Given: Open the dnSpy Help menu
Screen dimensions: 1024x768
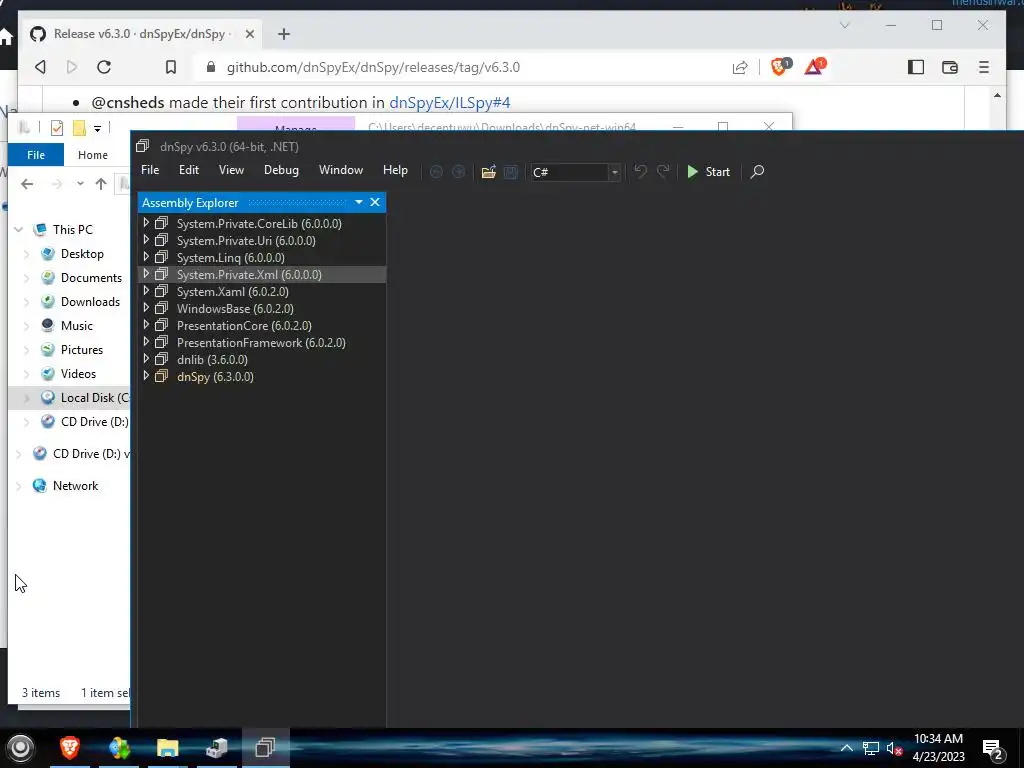Looking at the screenshot, I should [x=395, y=170].
